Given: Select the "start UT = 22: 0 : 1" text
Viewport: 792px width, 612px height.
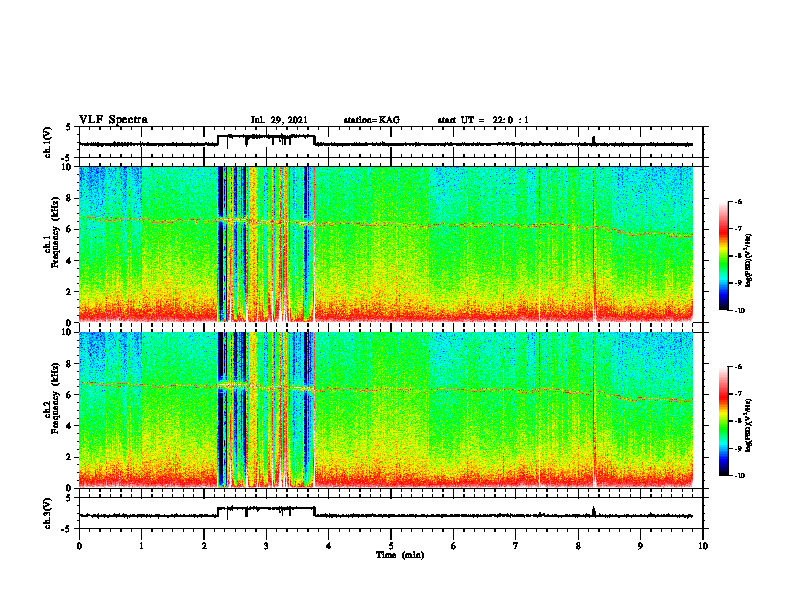Looking at the screenshot, I should pos(483,120).
